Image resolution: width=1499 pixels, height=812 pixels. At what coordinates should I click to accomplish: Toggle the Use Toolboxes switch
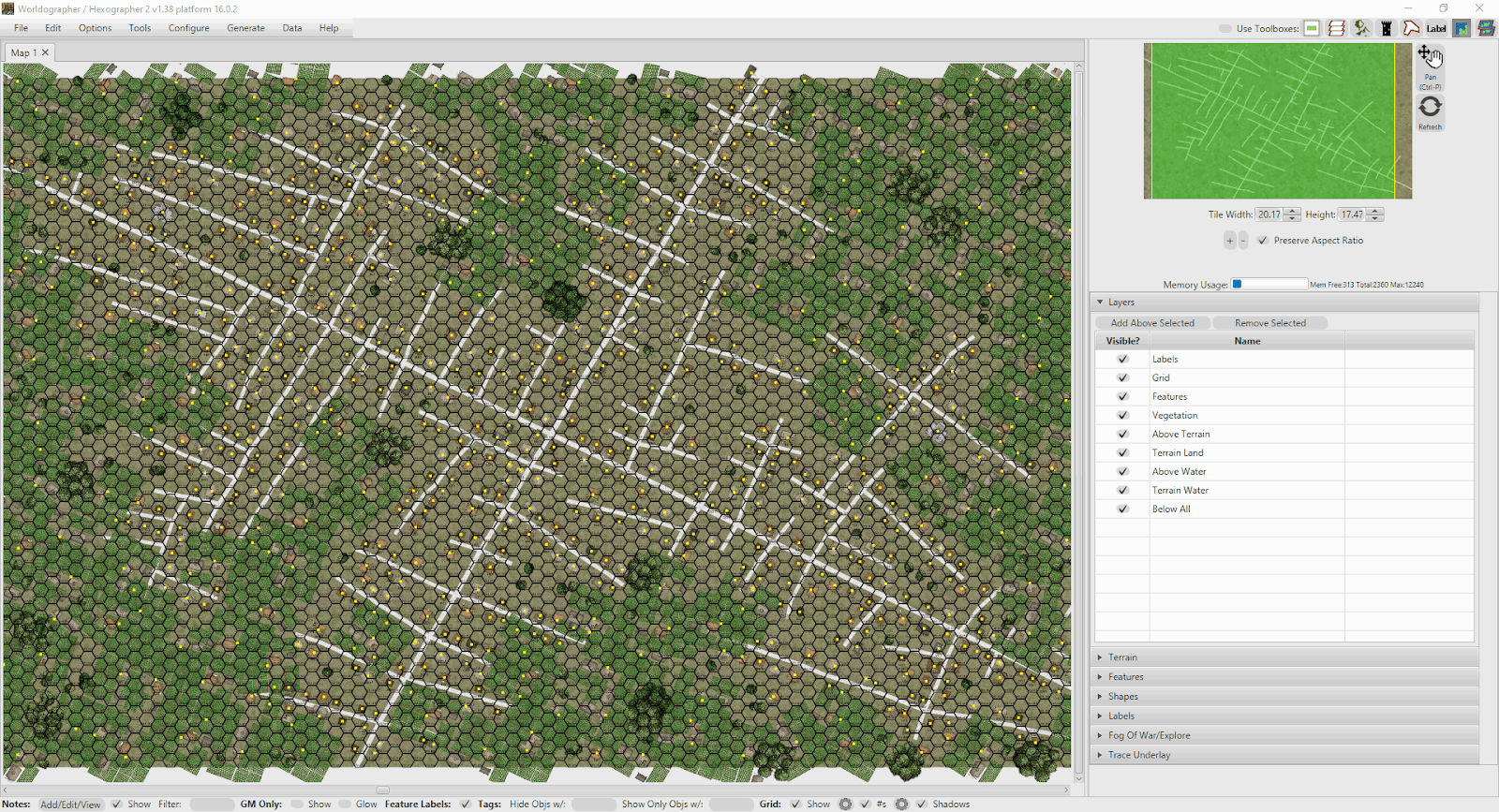(x=1225, y=28)
